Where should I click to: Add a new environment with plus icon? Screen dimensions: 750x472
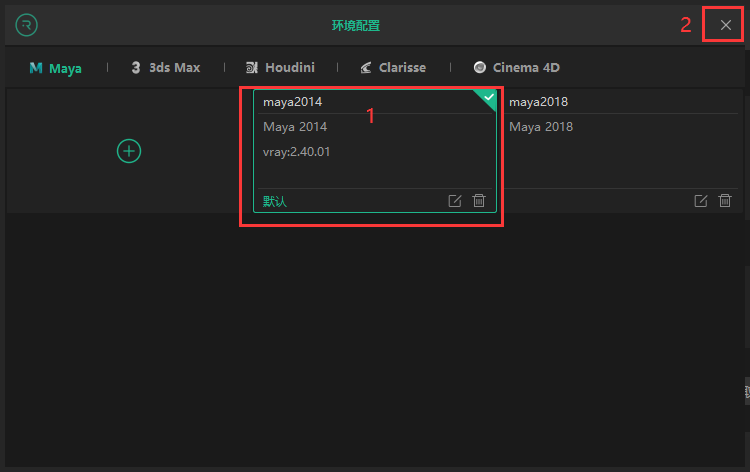pyautogui.click(x=129, y=151)
